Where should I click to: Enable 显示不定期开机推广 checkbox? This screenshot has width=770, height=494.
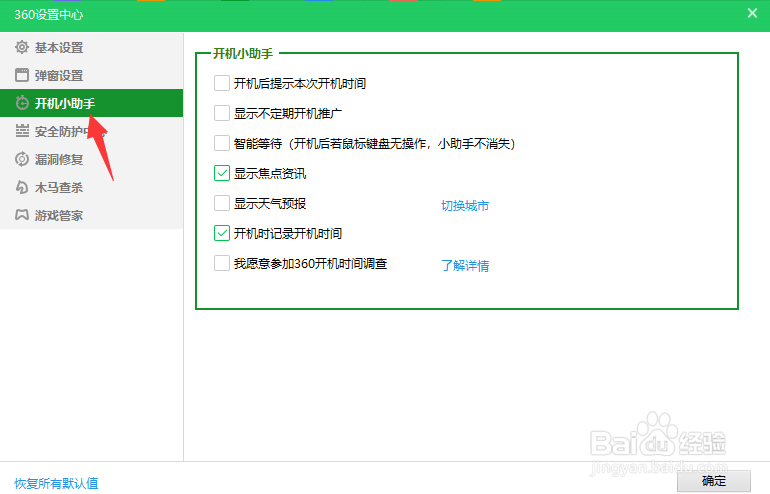pos(222,113)
